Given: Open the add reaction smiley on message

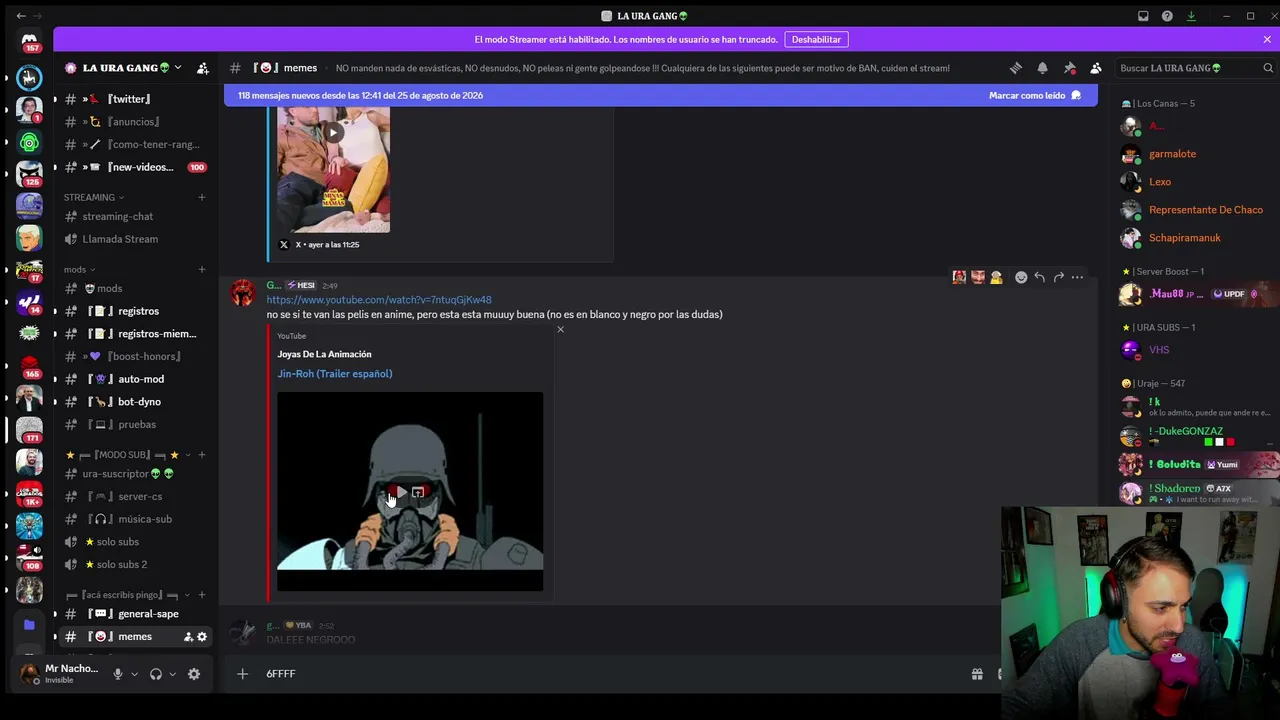Looking at the screenshot, I should (x=1021, y=277).
